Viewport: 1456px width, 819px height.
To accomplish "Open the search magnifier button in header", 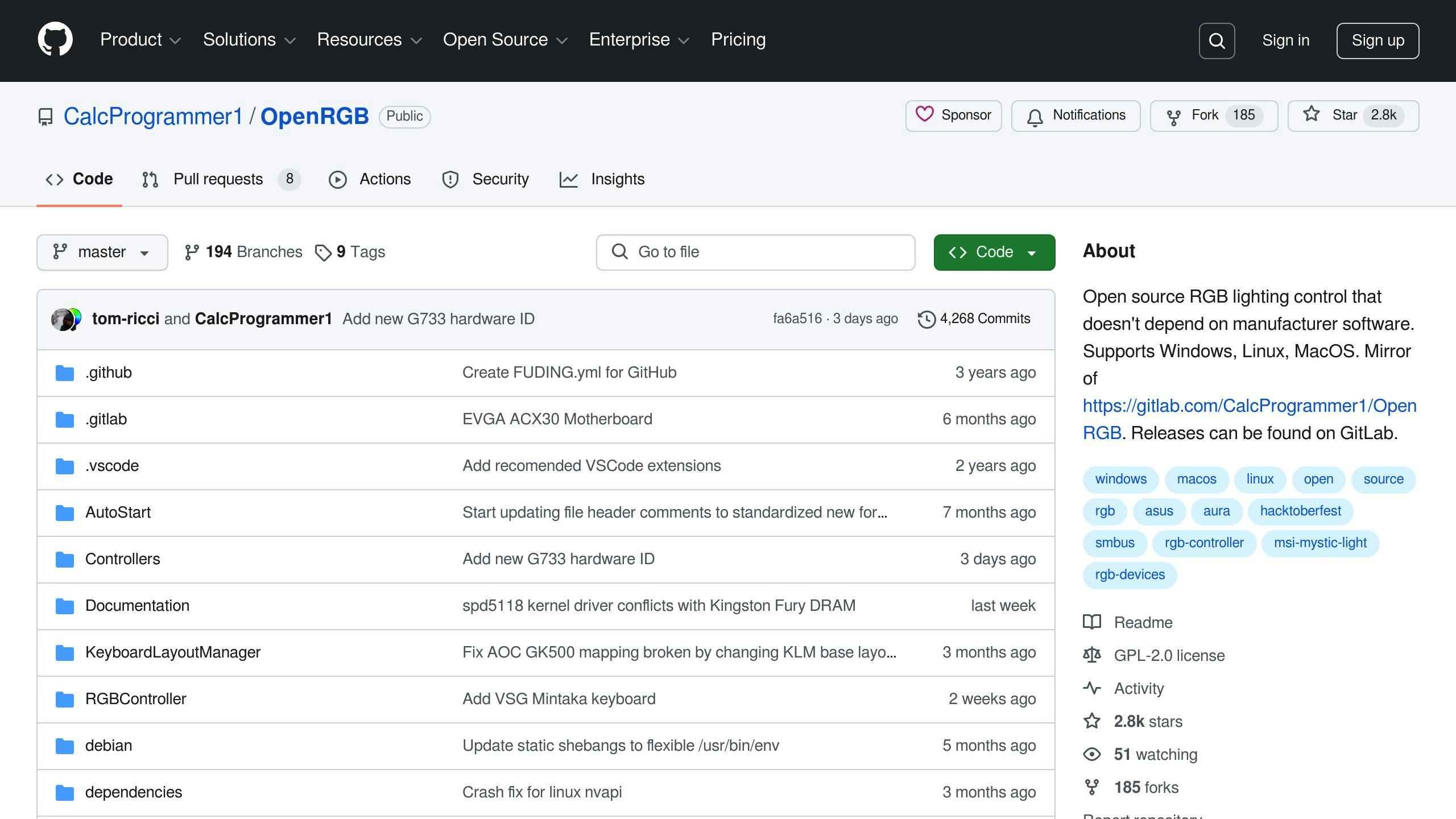I will pos(1217,40).
